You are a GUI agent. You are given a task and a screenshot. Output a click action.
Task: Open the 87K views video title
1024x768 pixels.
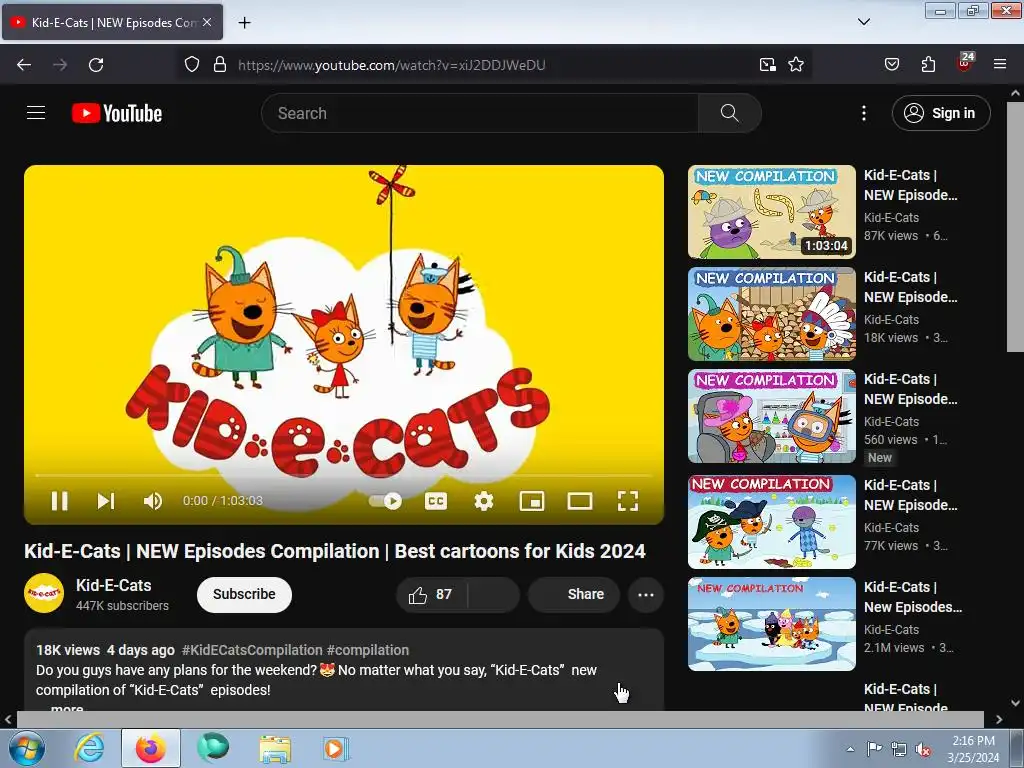pyautogui.click(x=910, y=185)
